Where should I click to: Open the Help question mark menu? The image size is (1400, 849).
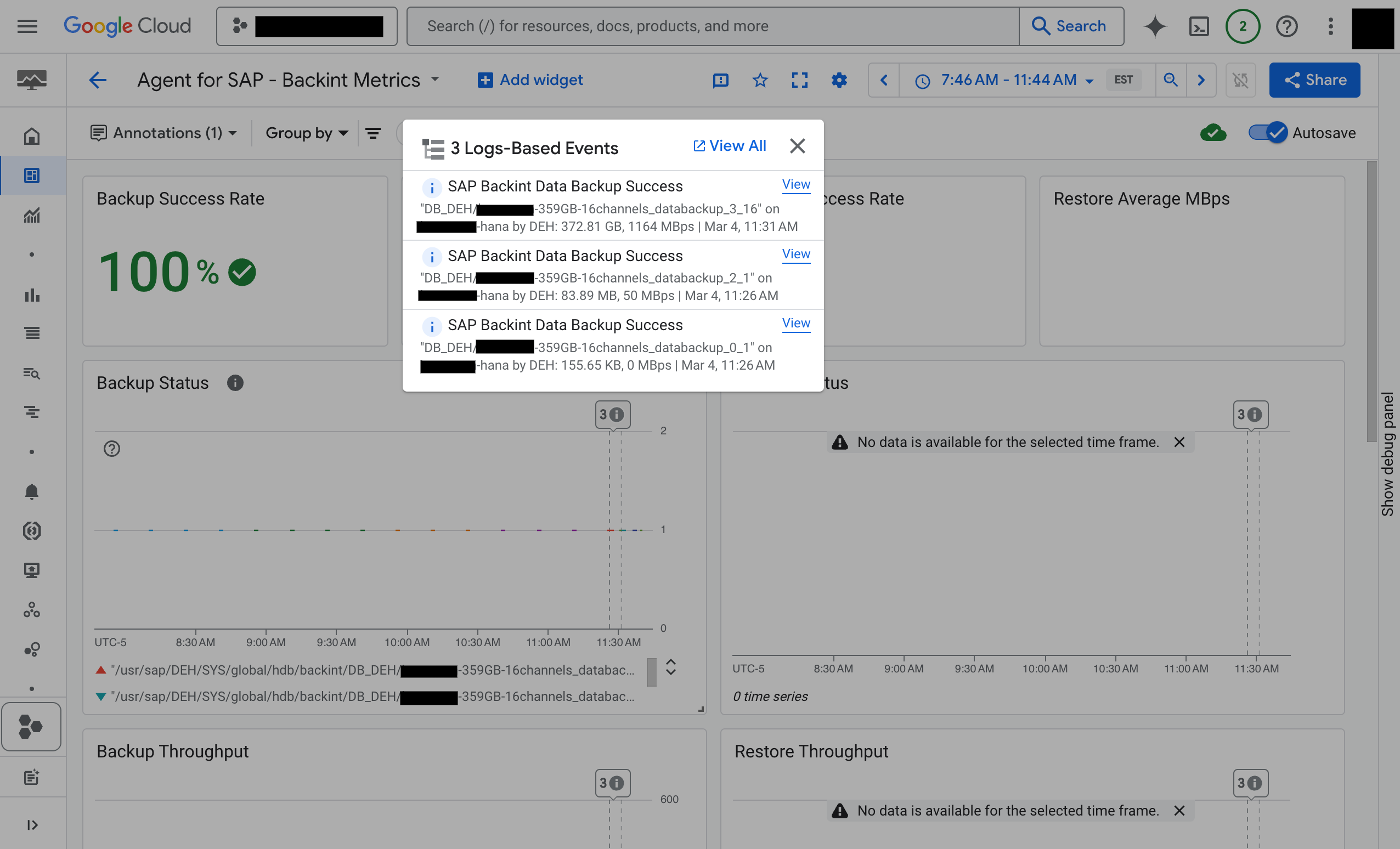[1287, 26]
